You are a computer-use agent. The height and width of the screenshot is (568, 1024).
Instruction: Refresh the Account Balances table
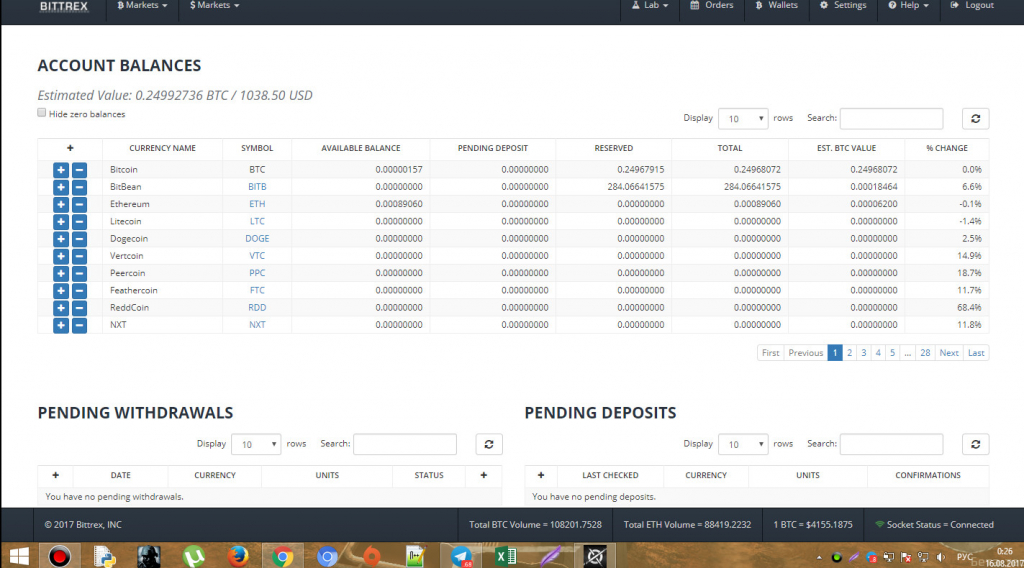pos(976,119)
